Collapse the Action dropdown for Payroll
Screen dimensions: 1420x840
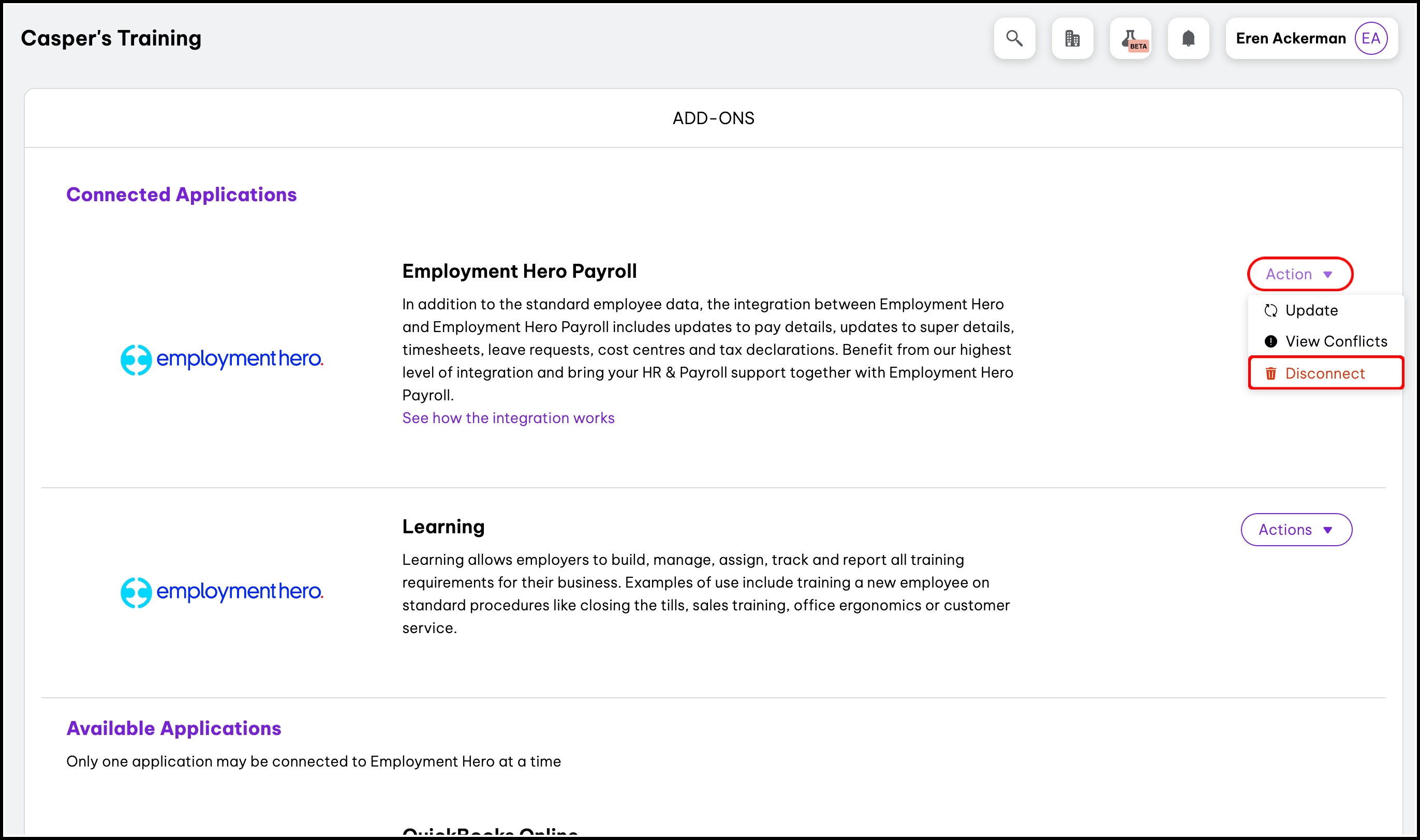1300,274
